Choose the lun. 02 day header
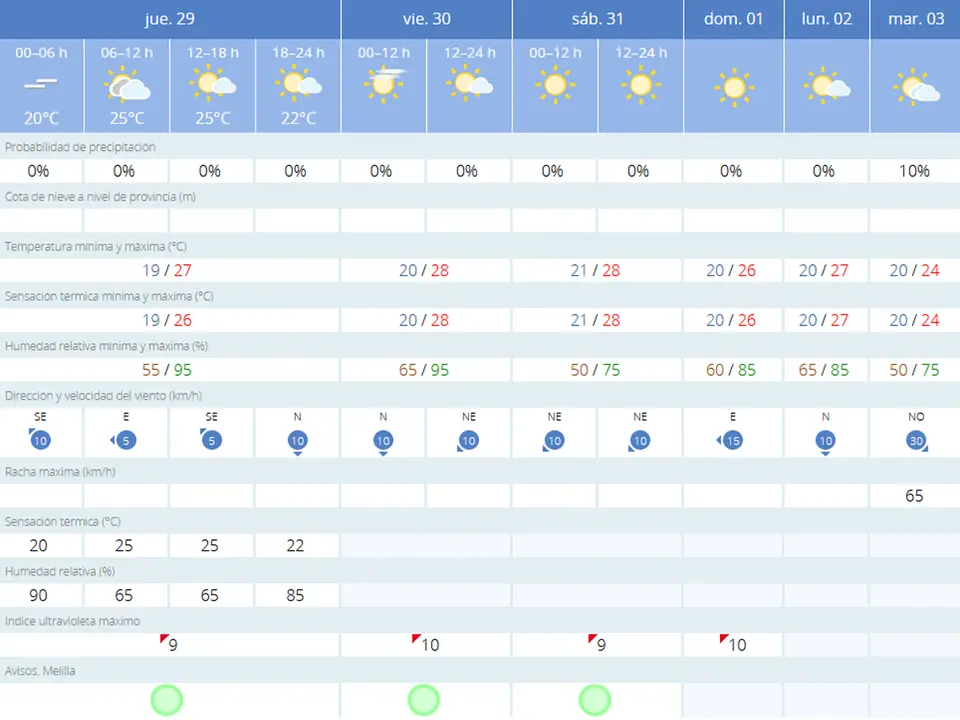 pos(827,19)
